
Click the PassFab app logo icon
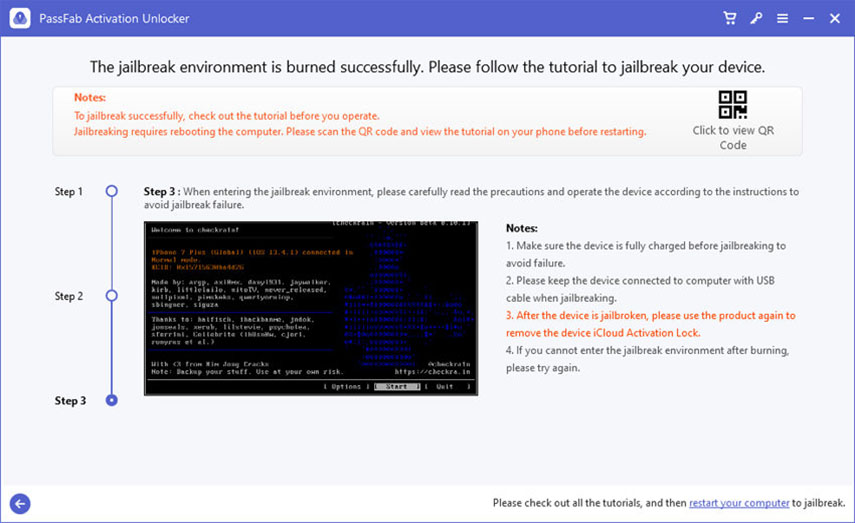point(18,18)
